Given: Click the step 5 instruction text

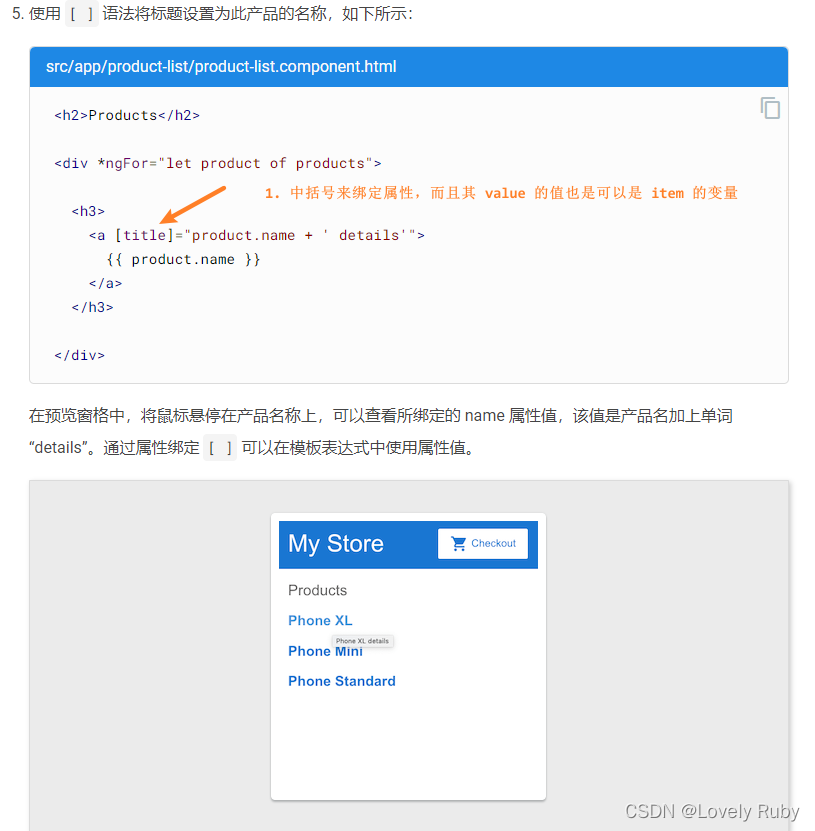Looking at the screenshot, I should (x=212, y=14).
